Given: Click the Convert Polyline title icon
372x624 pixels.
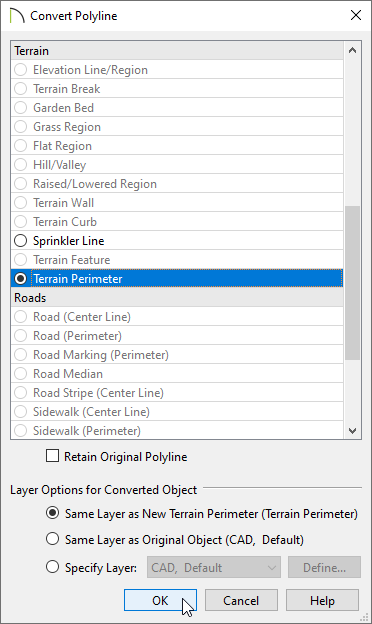Looking at the screenshot, I should (x=17, y=16).
